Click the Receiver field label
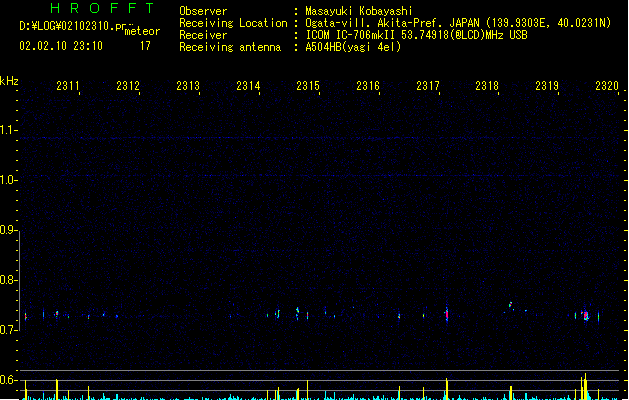 (203, 35)
